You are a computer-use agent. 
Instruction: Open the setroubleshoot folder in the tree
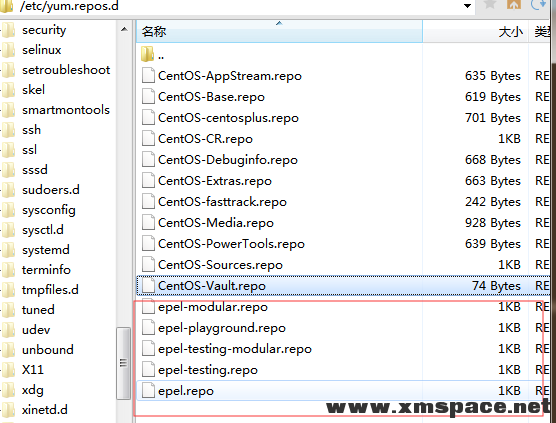coord(66,70)
